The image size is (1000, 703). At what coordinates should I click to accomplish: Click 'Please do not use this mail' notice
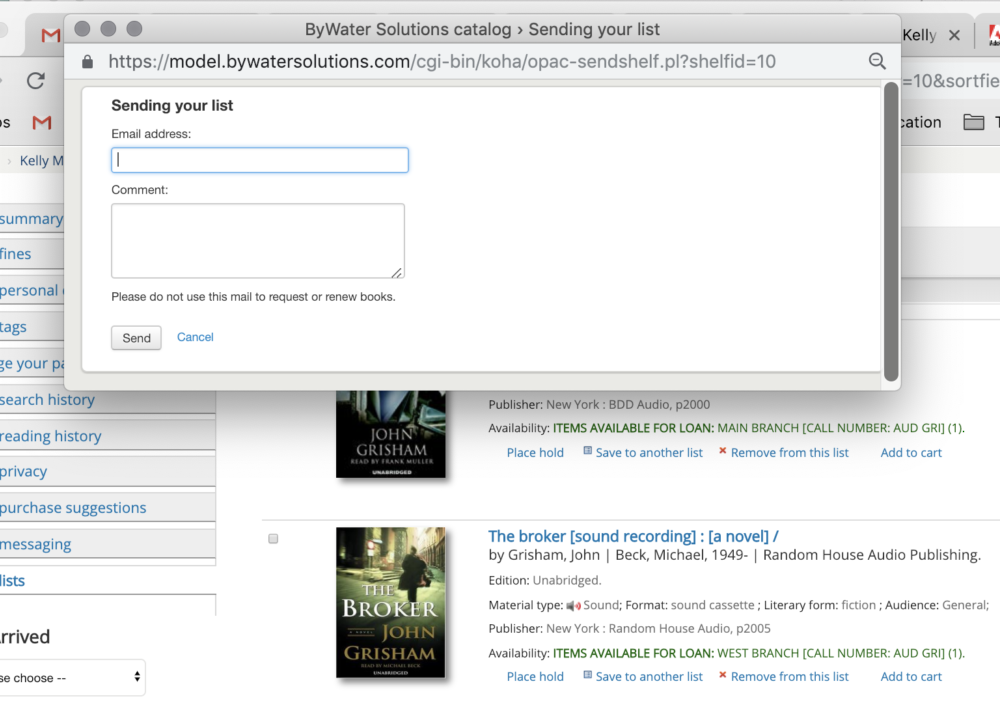click(253, 297)
